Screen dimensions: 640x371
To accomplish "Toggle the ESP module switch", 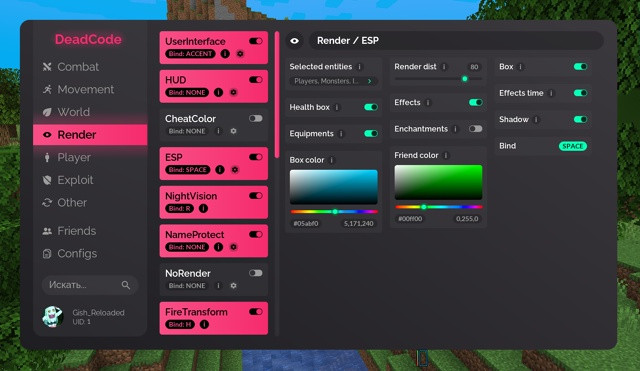I will 256,157.
